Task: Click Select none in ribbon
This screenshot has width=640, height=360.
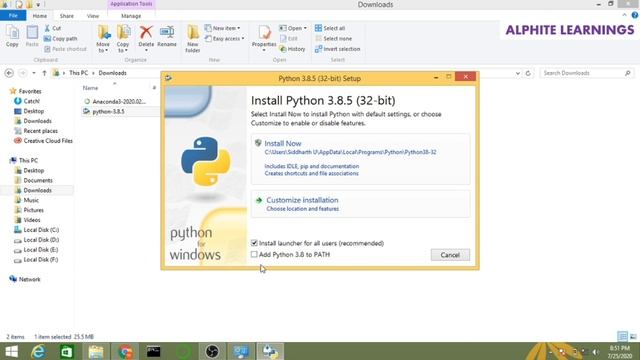Action: click(333, 38)
